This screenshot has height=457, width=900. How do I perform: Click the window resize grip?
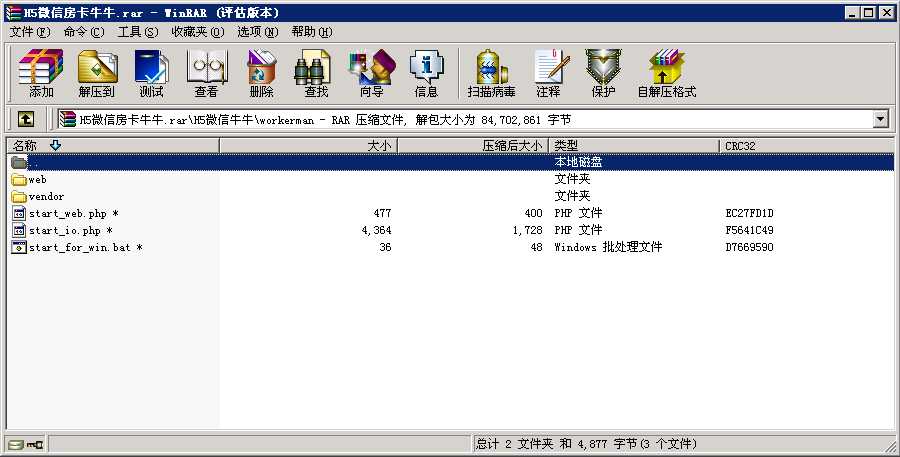[889, 446]
